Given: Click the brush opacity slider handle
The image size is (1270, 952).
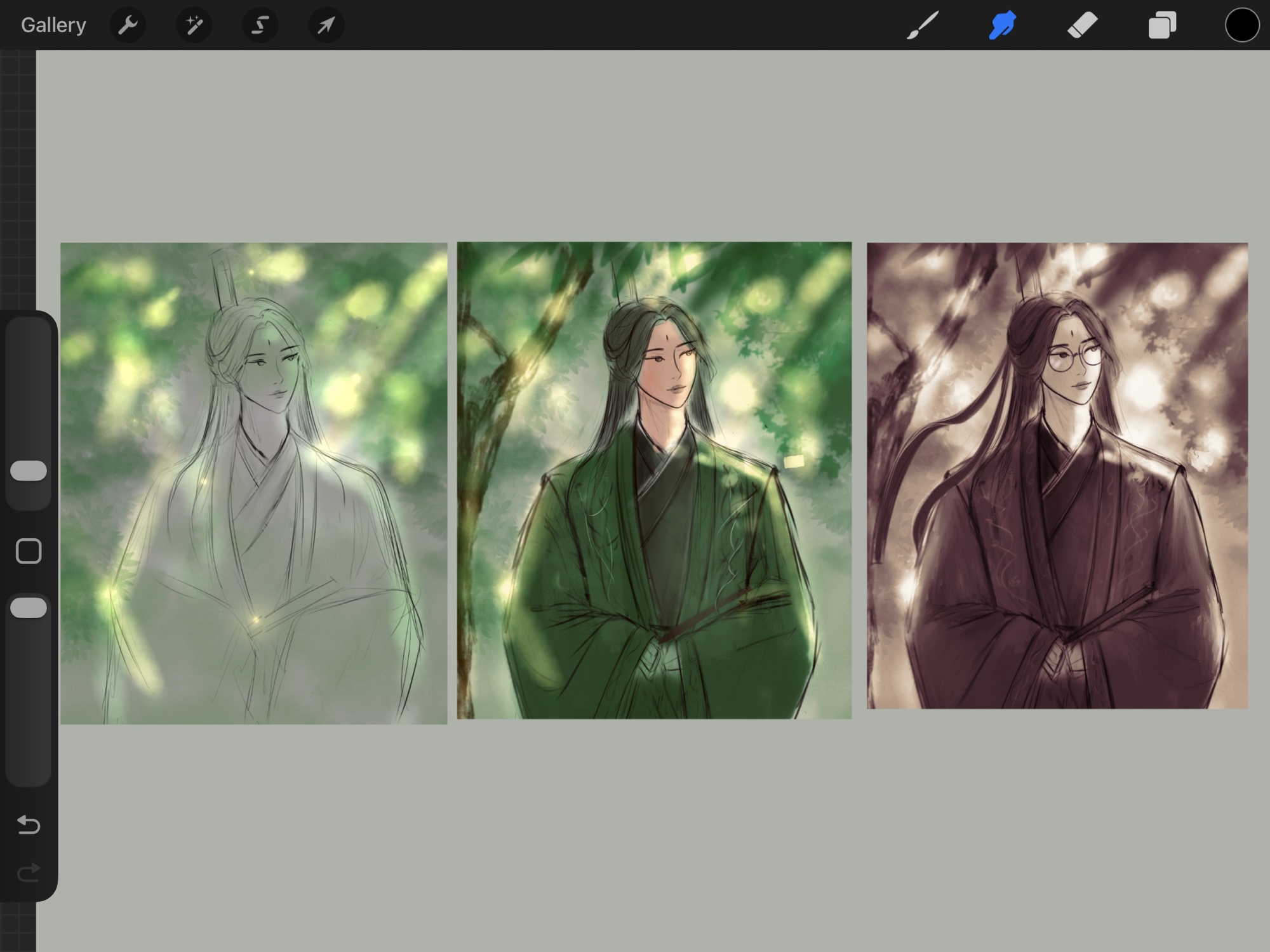Looking at the screenshot, I should click(x=29, y=608).
